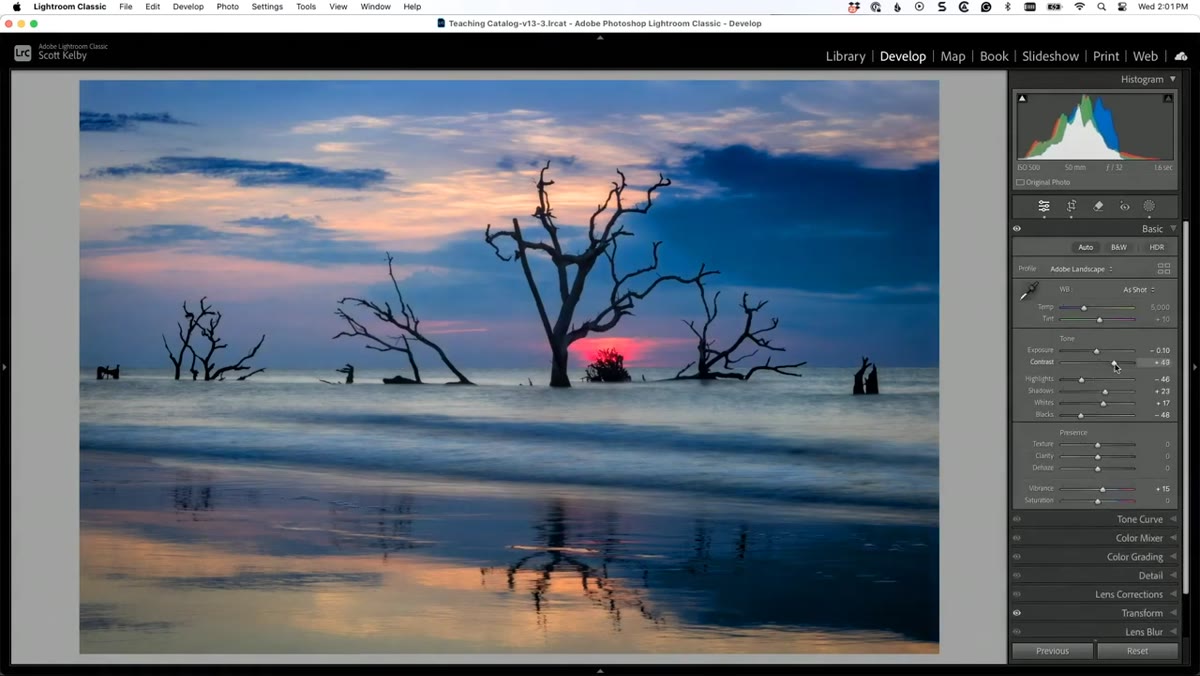Viewport: 1200px width, 676px height.
Task: Toggle Transform panel eye
Action: [1017, 613]
